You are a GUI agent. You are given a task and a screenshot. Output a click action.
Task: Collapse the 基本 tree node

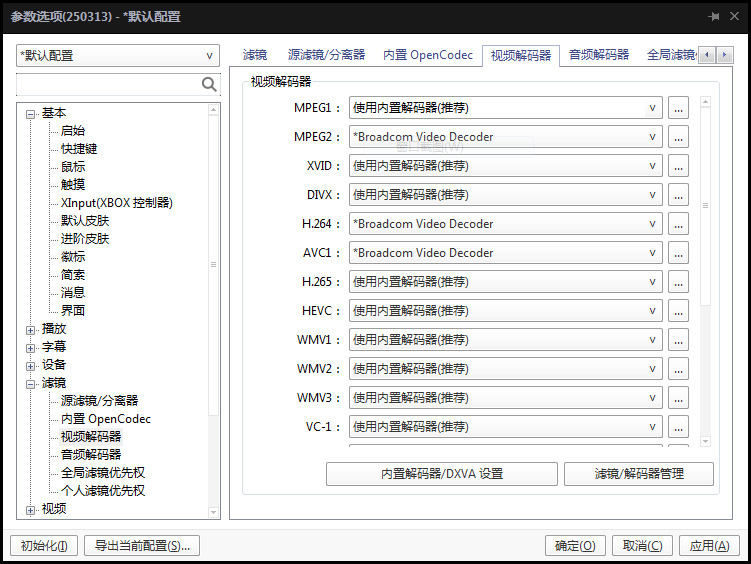click(x=31, y=114)
